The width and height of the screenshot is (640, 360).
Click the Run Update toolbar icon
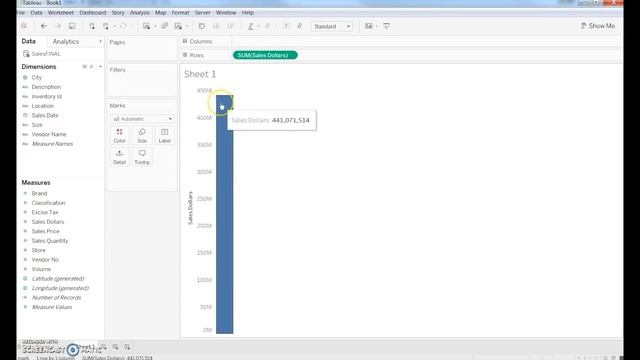123,26
